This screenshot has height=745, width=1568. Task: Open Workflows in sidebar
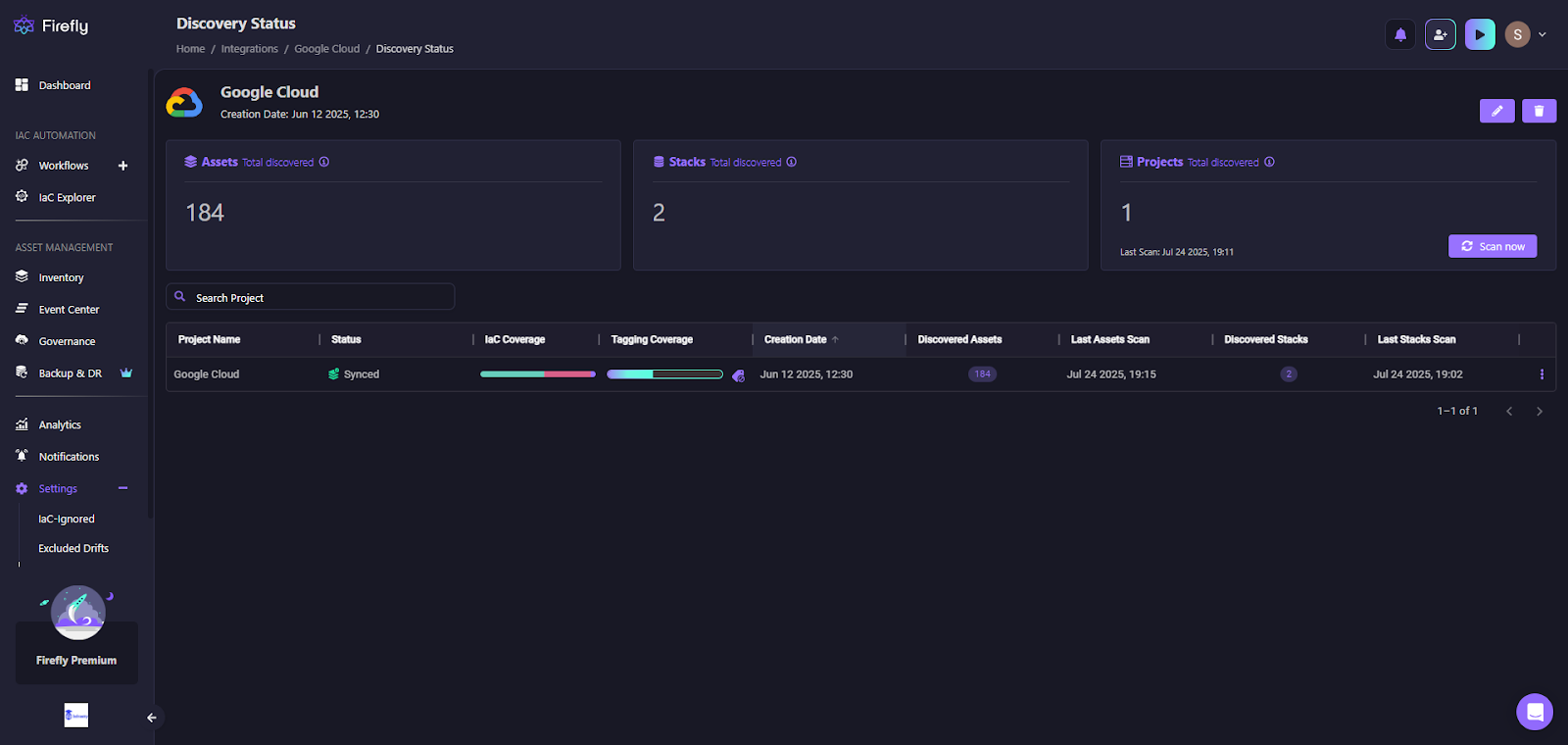pos(64,166)
